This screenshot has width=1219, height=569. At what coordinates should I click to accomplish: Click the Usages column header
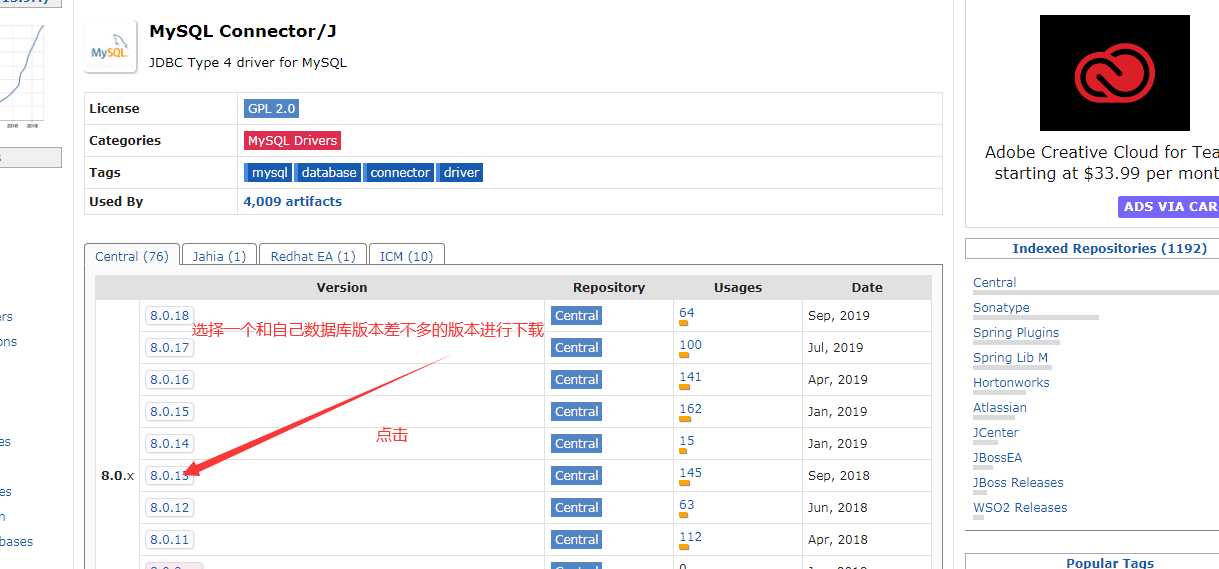(x=738, y=287)
